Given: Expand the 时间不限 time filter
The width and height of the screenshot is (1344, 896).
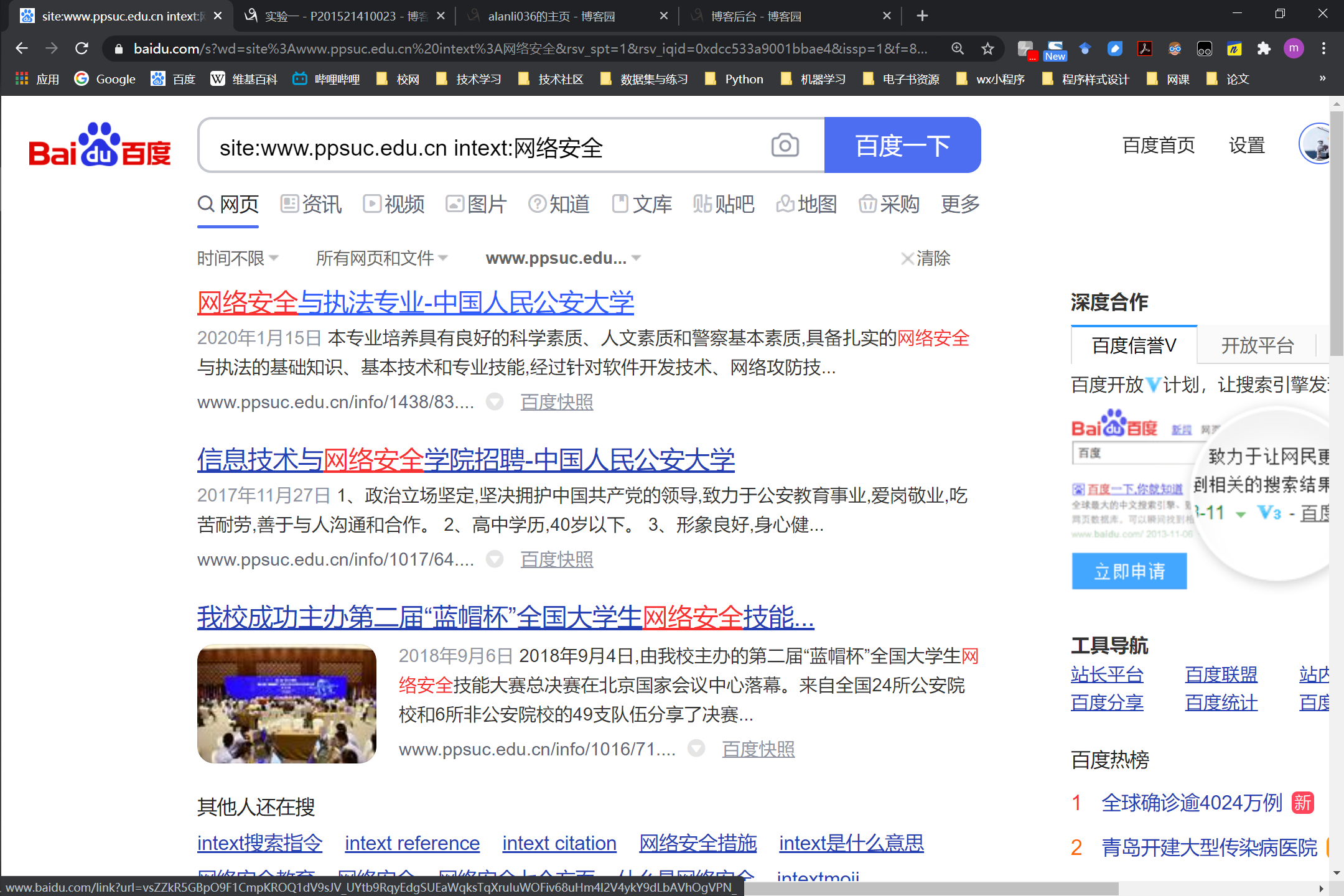Looking at the screenshot, I should [237, 258].
